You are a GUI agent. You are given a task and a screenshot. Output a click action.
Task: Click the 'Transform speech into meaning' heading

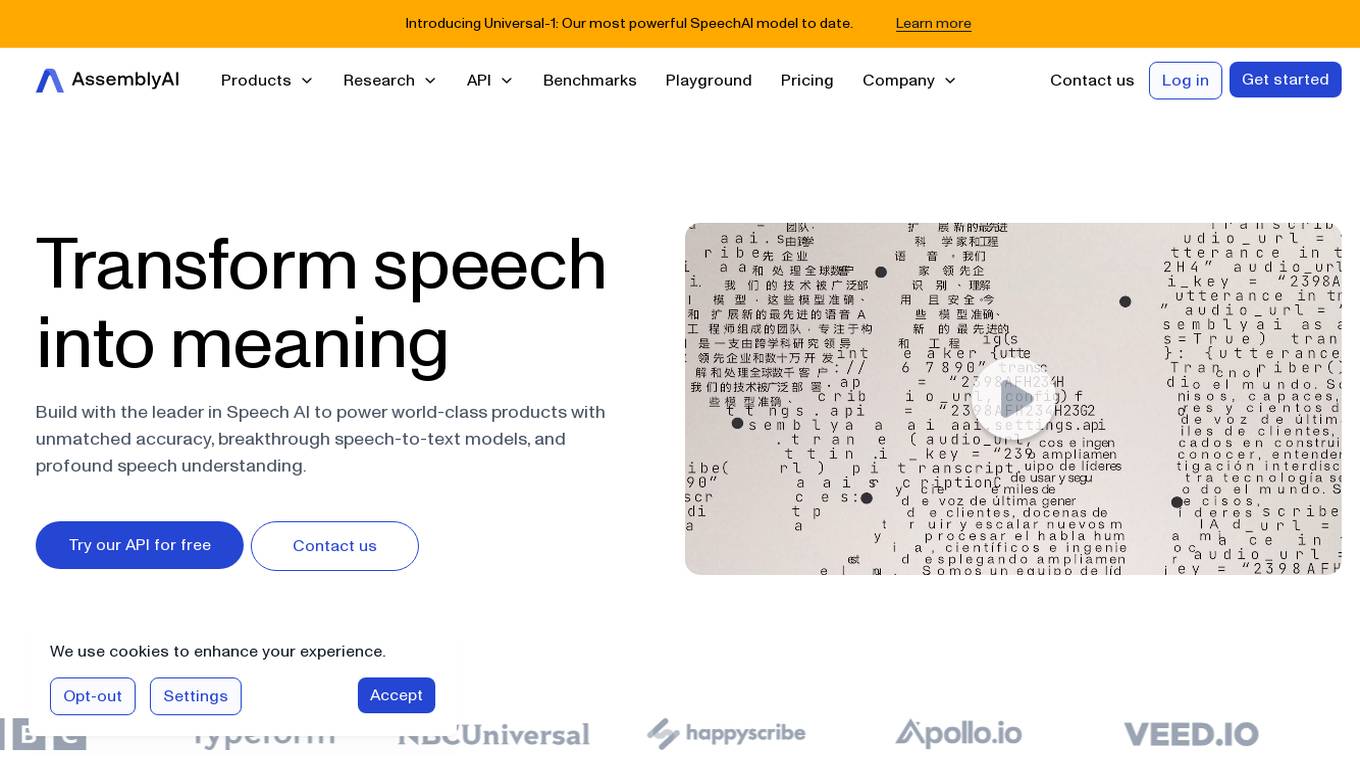click(321, 304)
